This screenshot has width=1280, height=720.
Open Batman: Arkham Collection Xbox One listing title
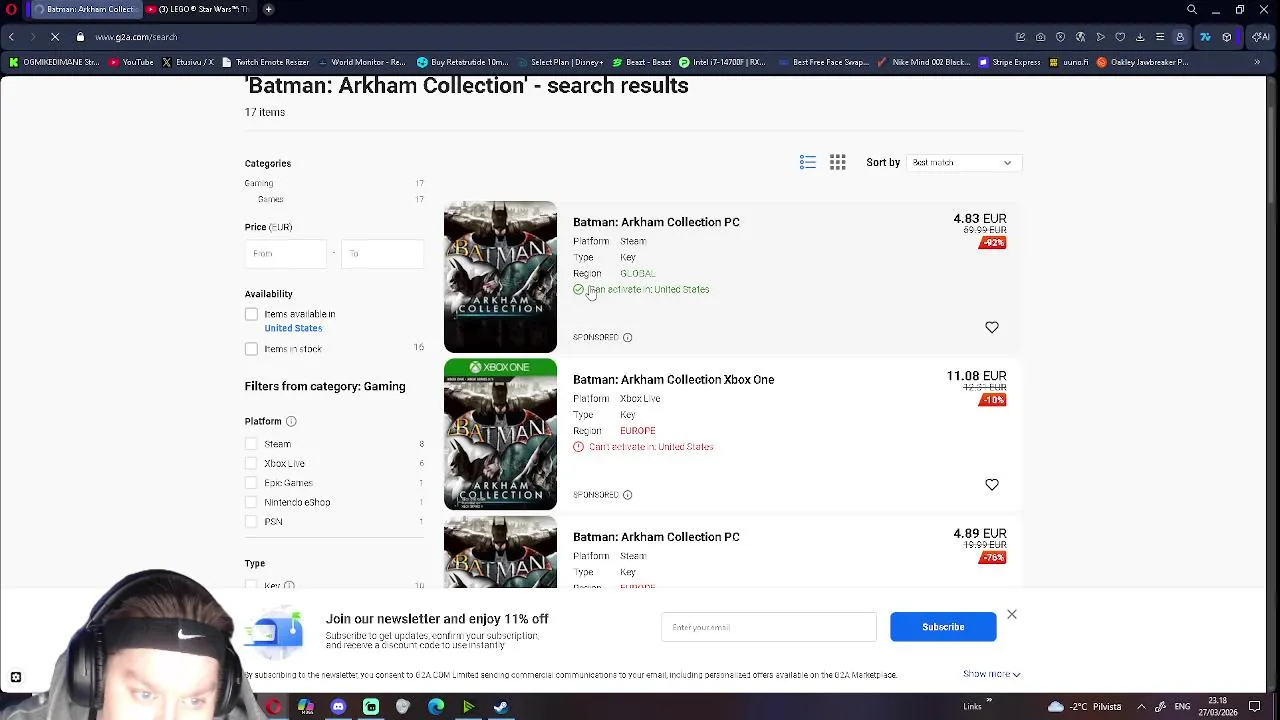pyautogui.click(x=673, y=380)
